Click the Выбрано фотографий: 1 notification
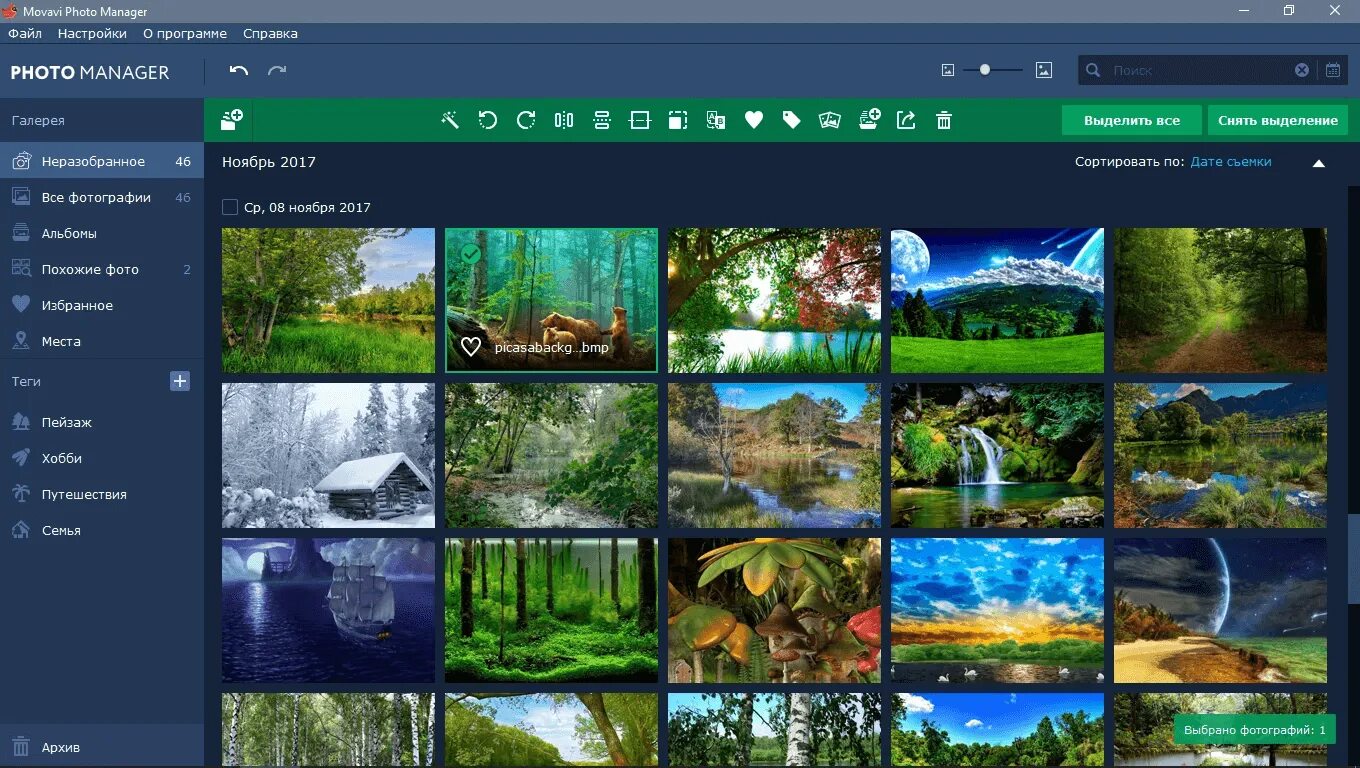The height and width of the screenshot is (768, 1360). 1254,729
